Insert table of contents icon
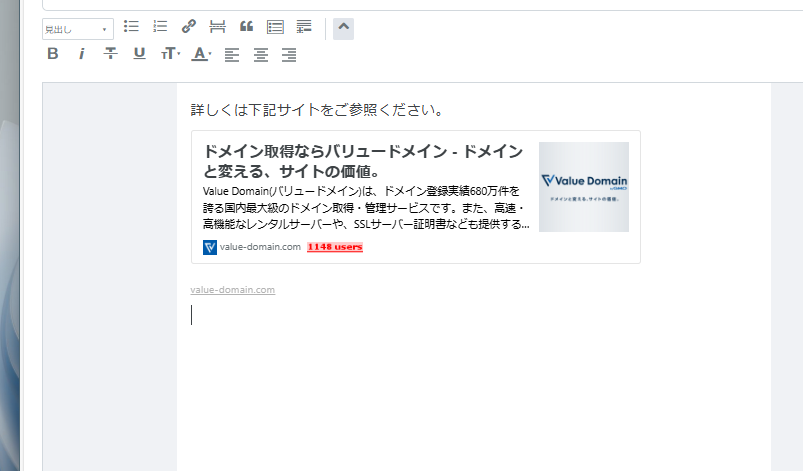Screen dimensions: 803x471 (275, 27)
